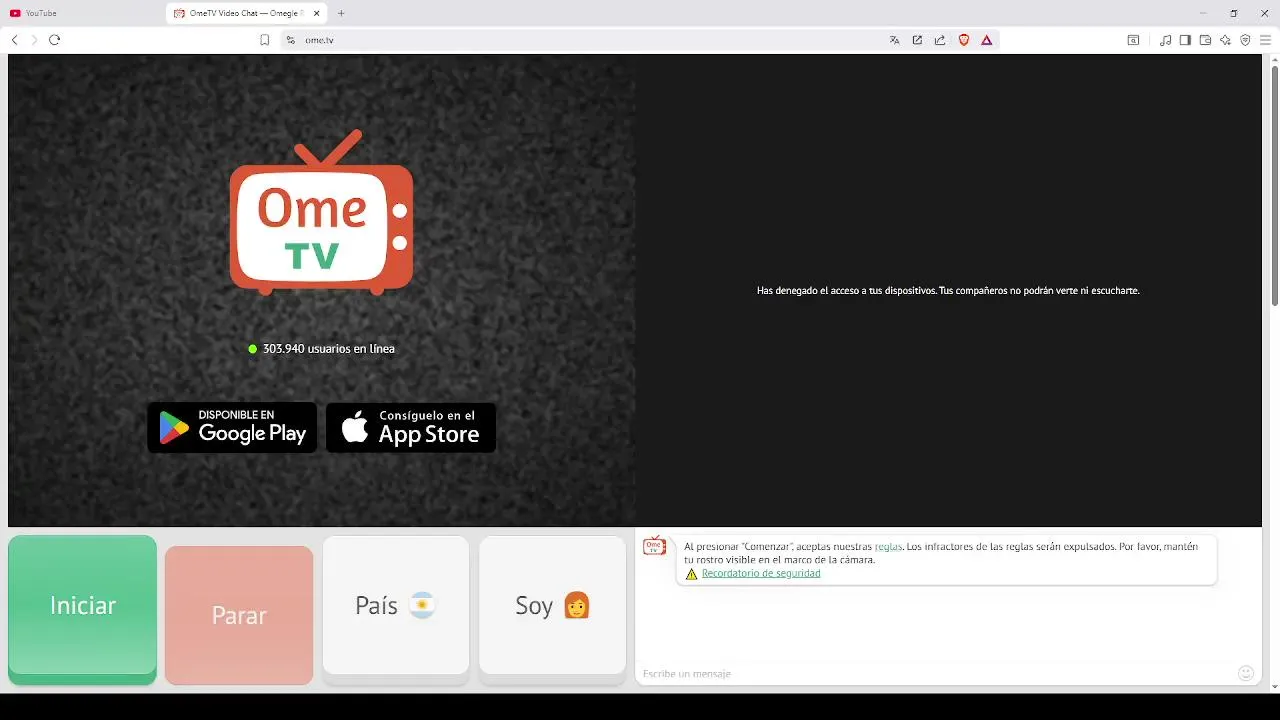Open the translate page icon
Viewport: 1280px width, 720px height.
pos(894,40)
